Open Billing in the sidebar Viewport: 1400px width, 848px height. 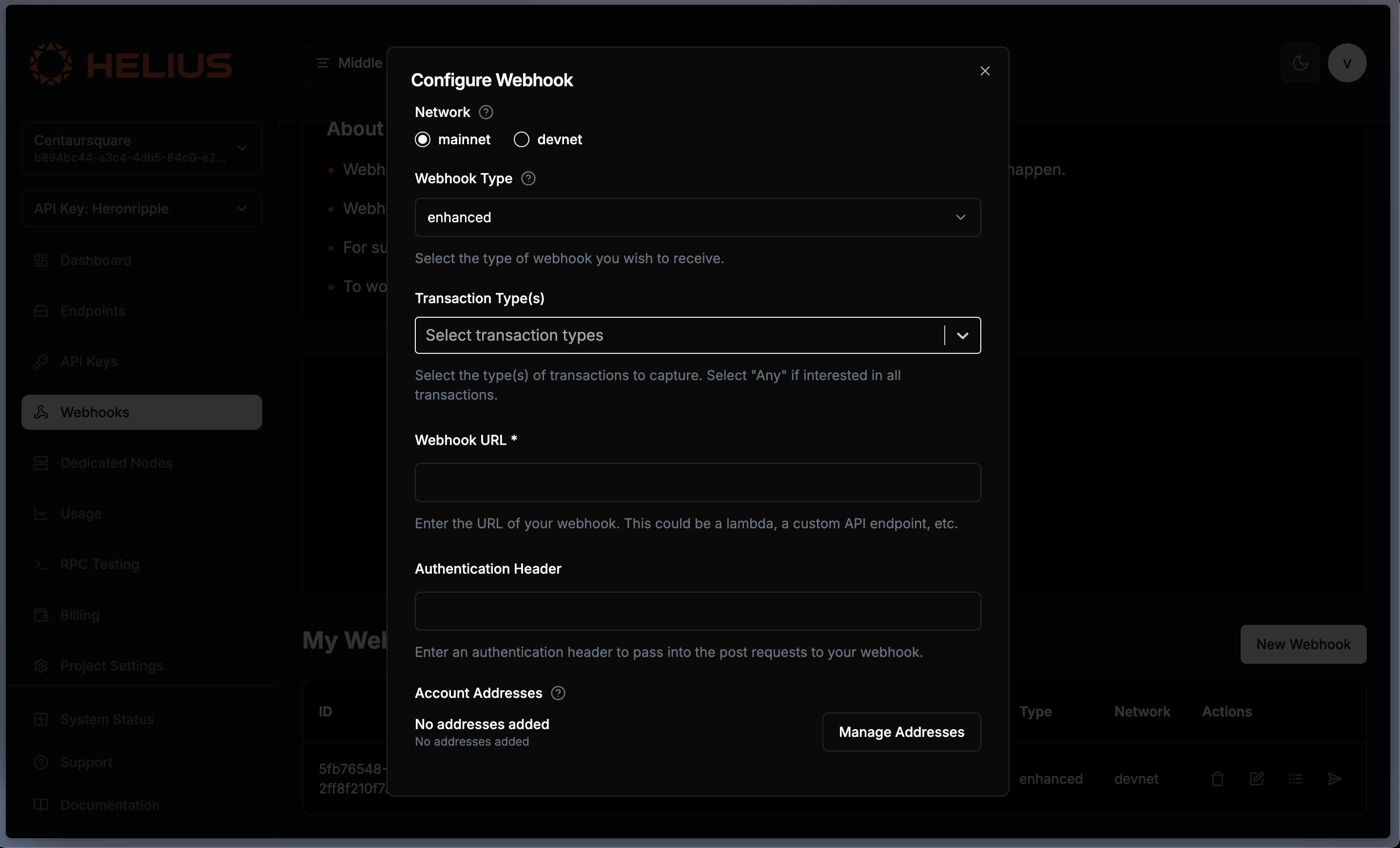coord(141,615)
